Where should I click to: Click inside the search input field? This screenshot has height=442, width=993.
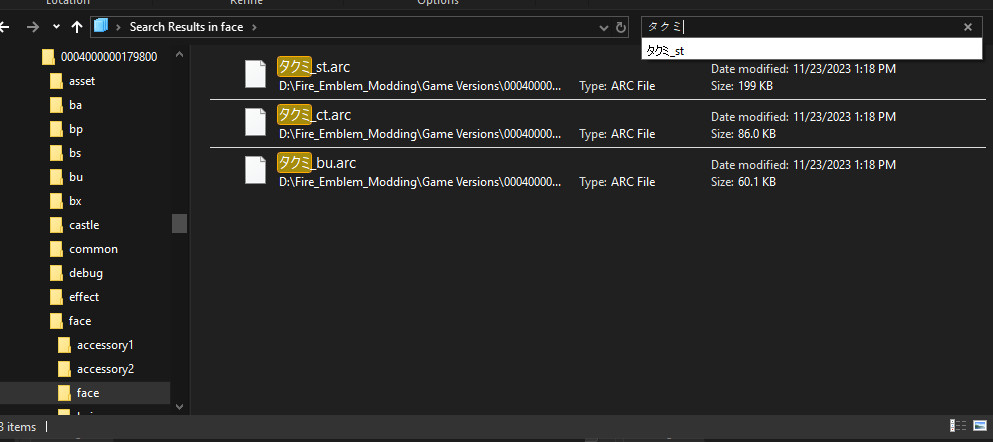(800, 27)
